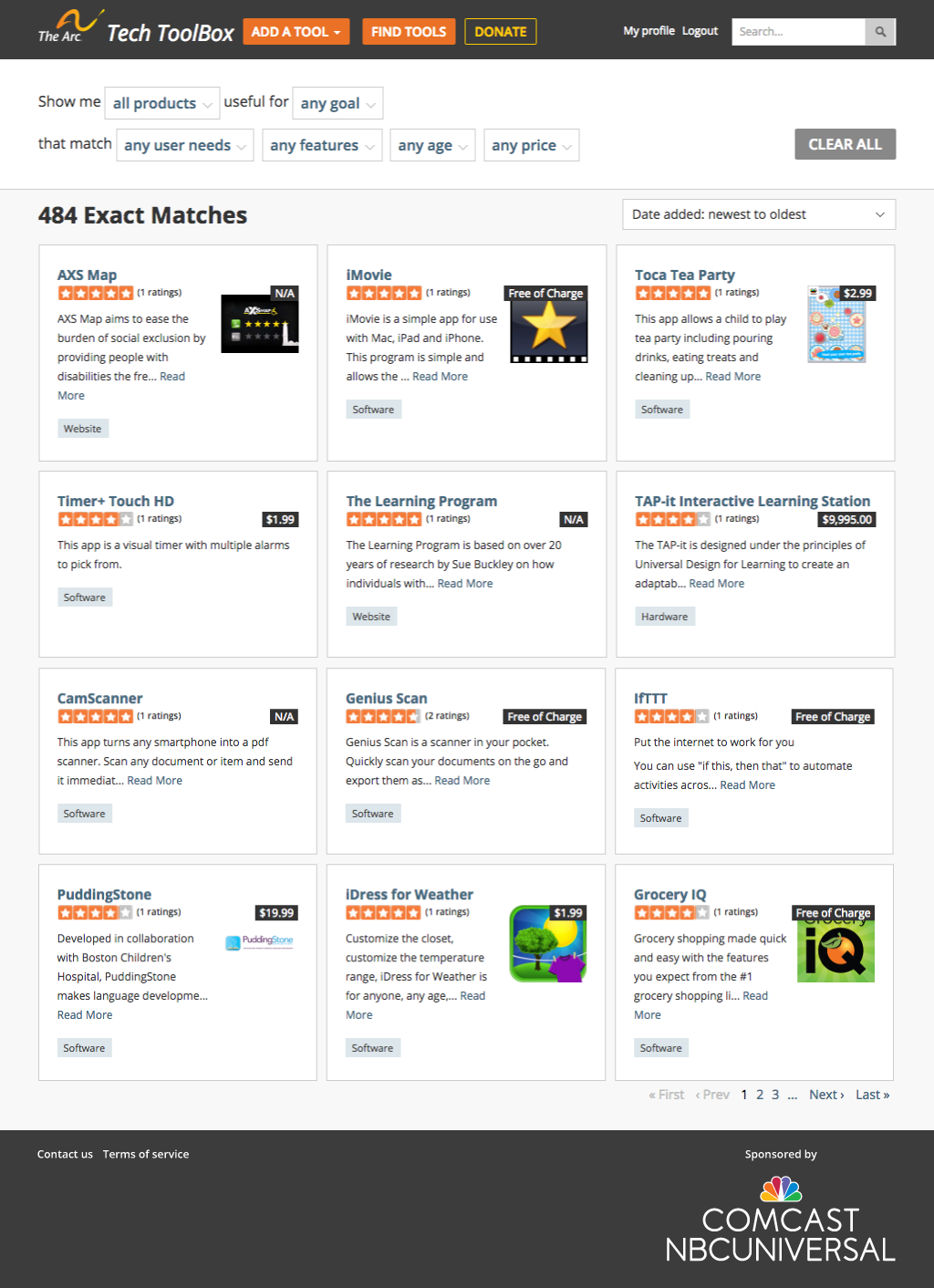Open PuddingStone logo image
934x1288 pixels.
point(260,940)
